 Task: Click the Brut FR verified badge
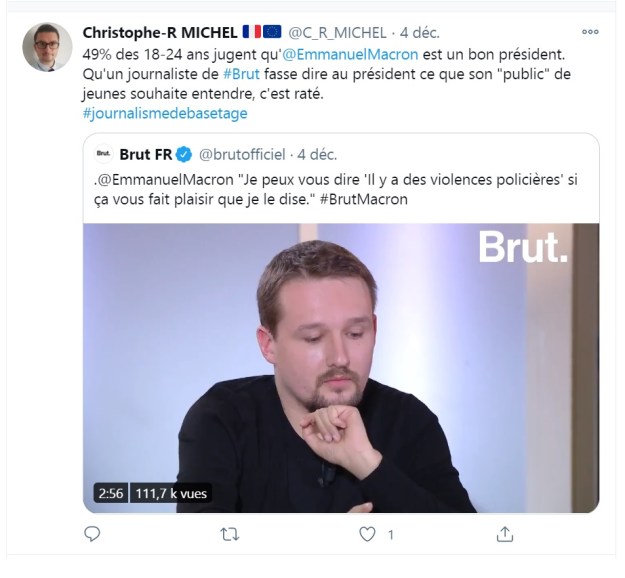coord(185,154)
